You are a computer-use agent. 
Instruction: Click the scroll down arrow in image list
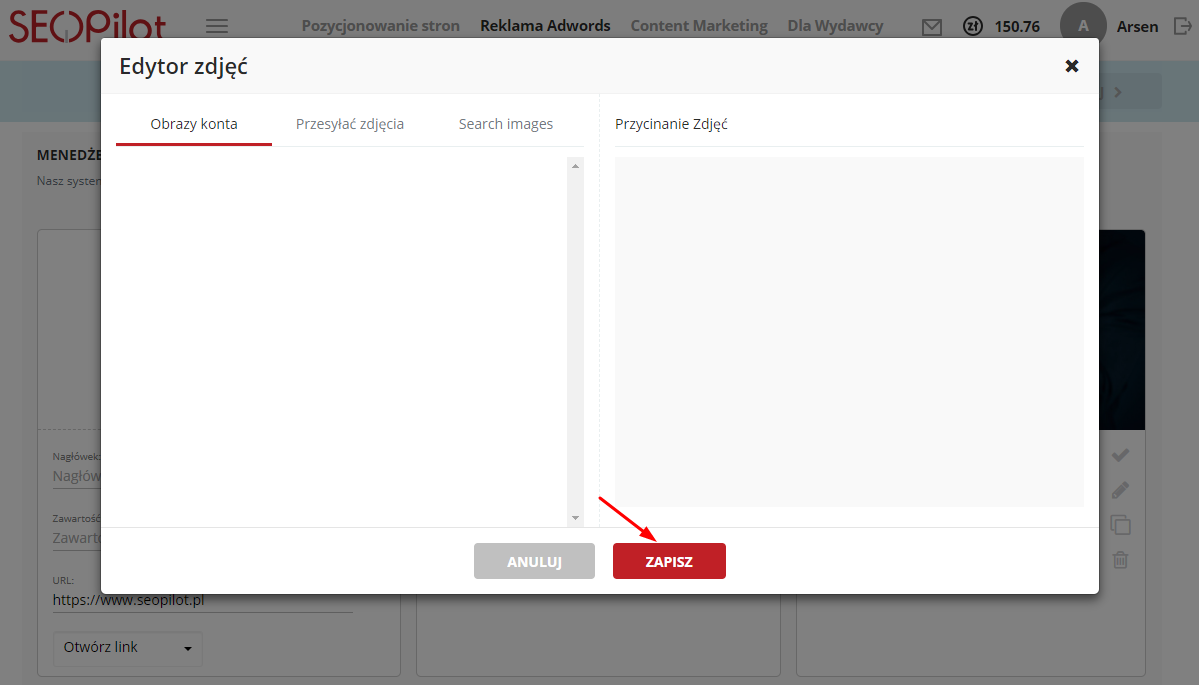575,518
